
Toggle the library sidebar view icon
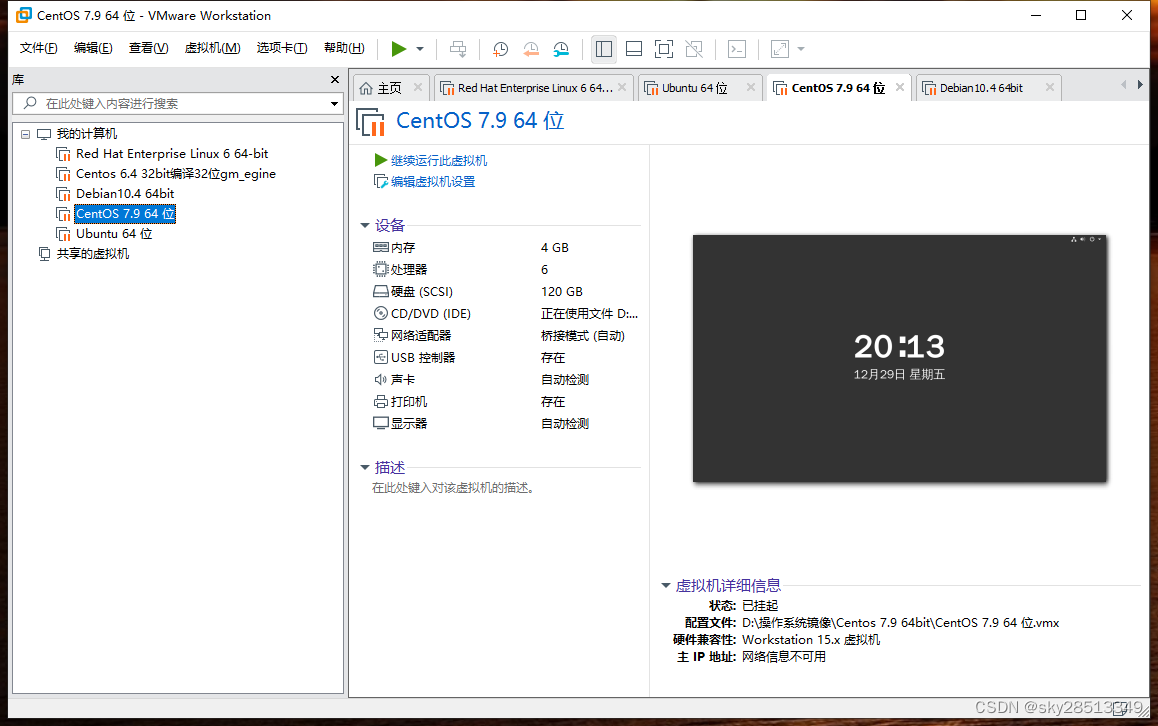(604, 49)
